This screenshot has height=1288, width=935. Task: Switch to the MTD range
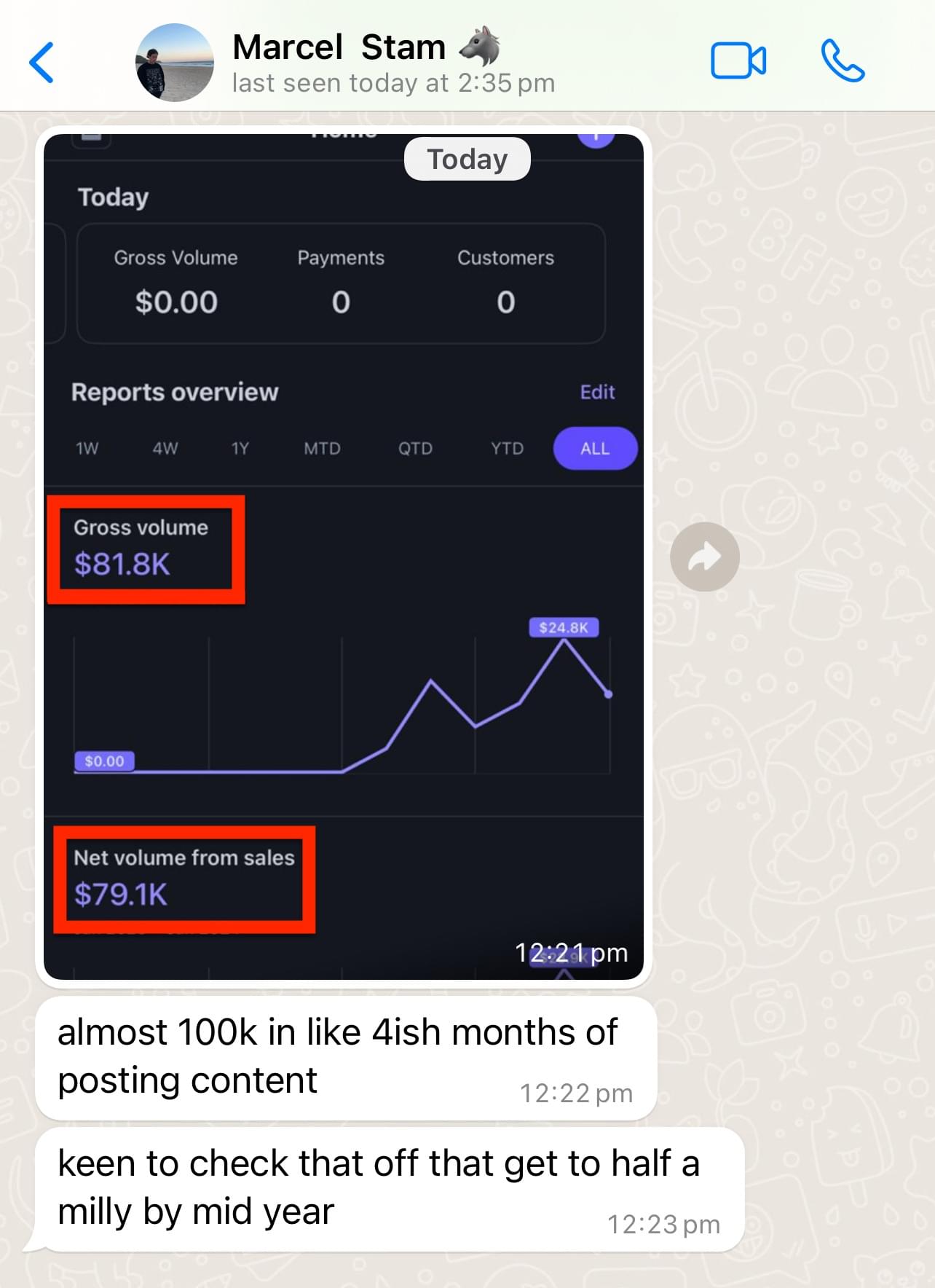click(322, 448)
